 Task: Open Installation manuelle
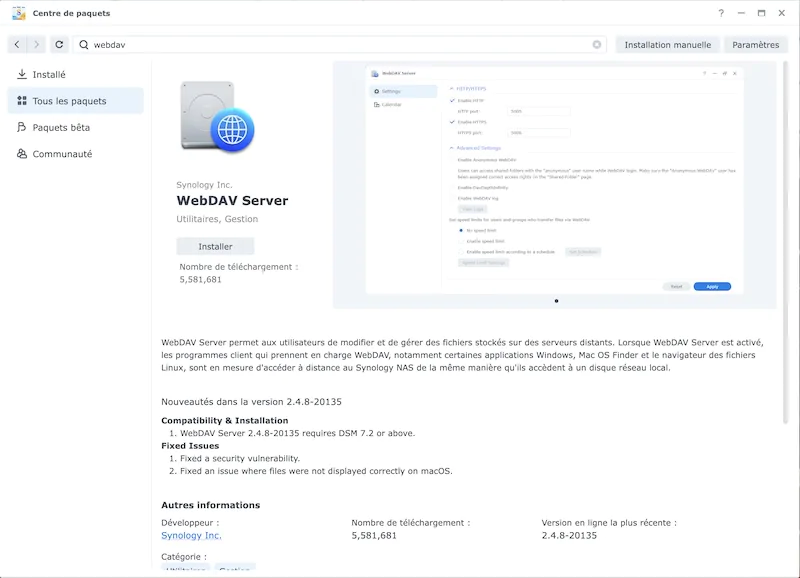tap(667, 44)
